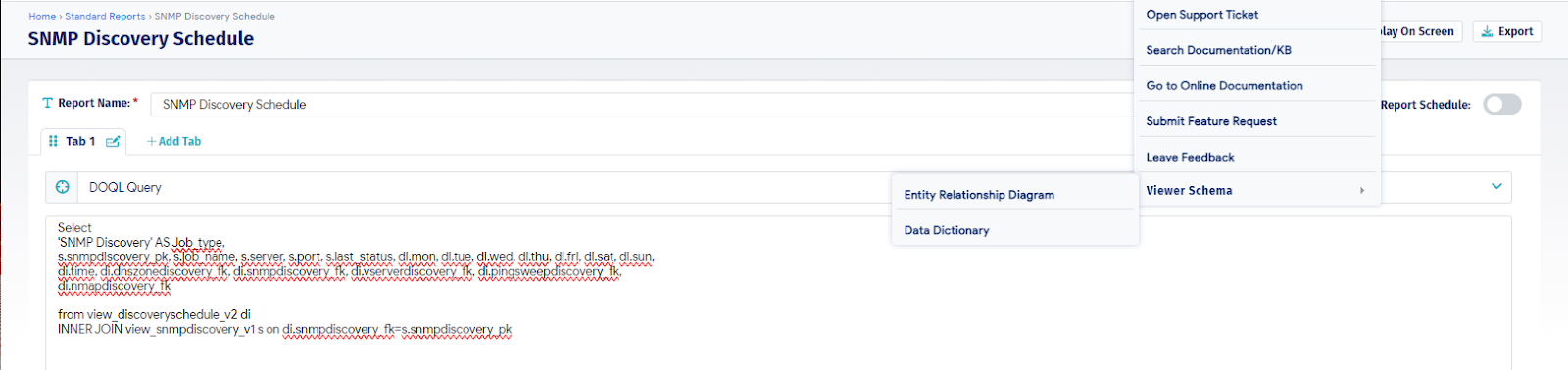Click the Add Tab button

(x=173, y=142)
